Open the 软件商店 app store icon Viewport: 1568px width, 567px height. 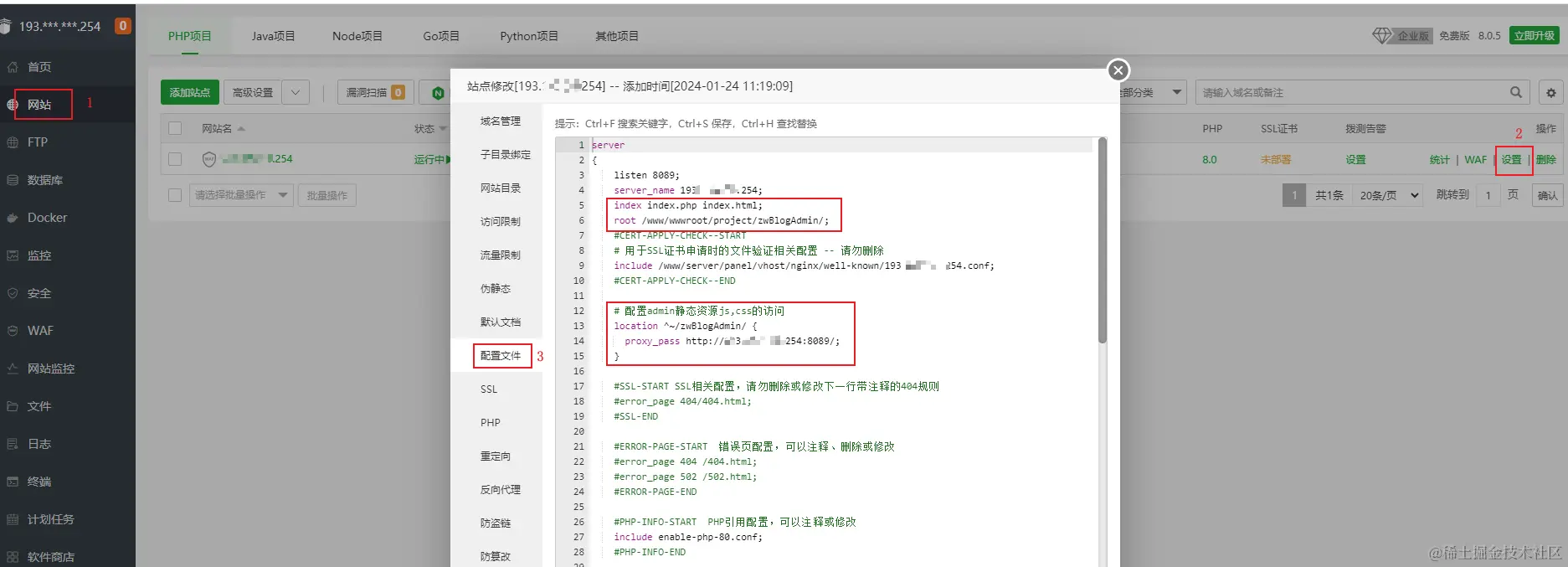(x=13, y=557)
